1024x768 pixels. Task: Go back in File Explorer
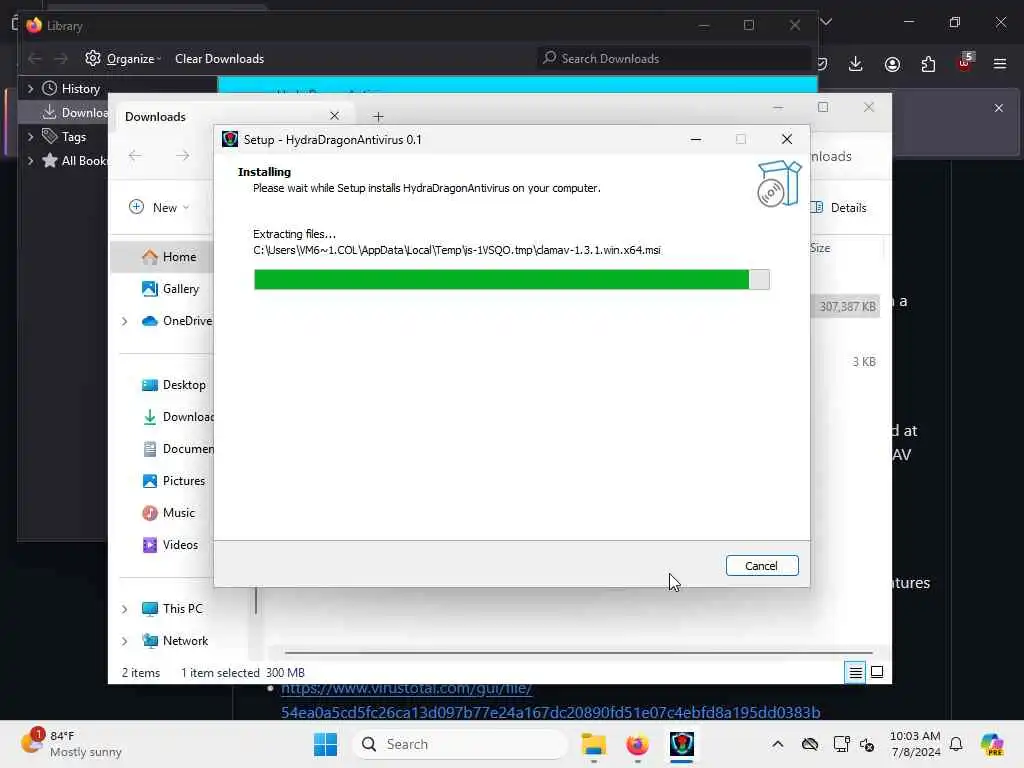(135, 155)
